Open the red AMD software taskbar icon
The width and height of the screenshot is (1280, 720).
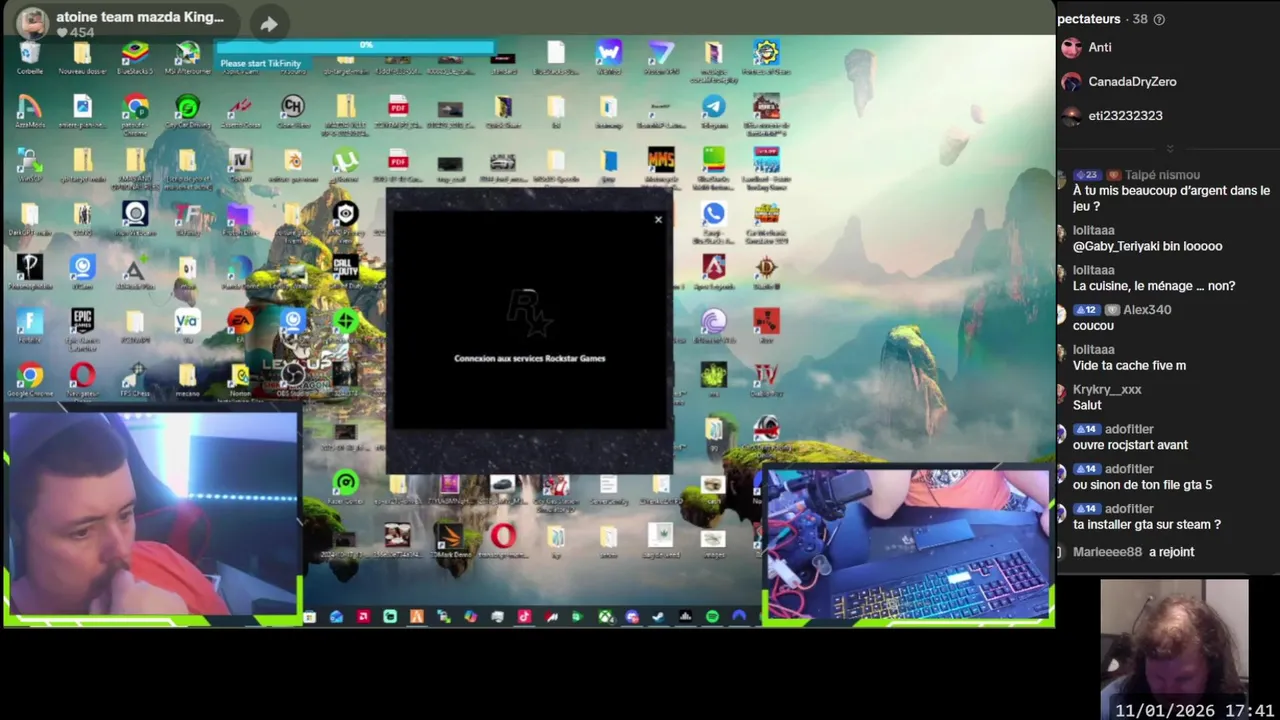pyautogui.click(x=364, y=616)
